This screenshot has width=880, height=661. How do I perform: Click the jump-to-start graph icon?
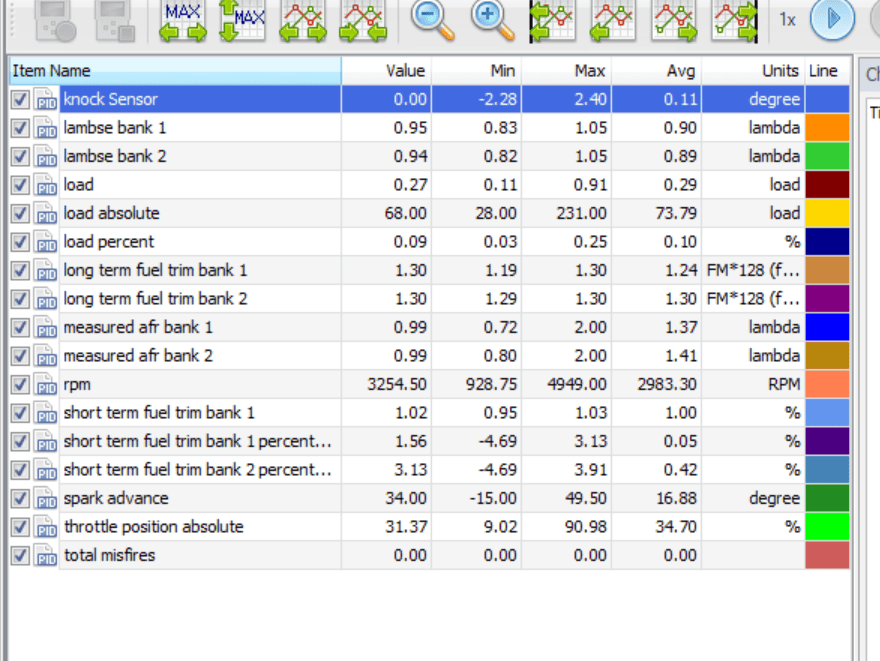(553, 21)
